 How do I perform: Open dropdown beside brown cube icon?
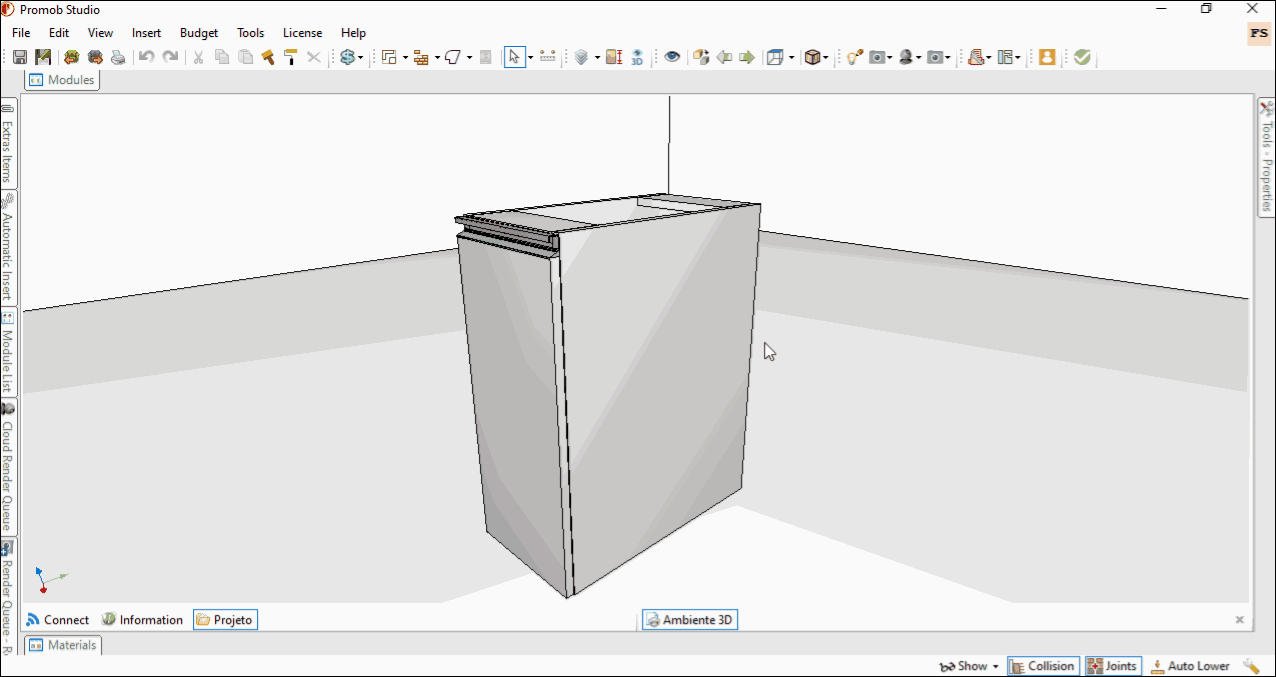pyautogui.click(x=826, y=58)
